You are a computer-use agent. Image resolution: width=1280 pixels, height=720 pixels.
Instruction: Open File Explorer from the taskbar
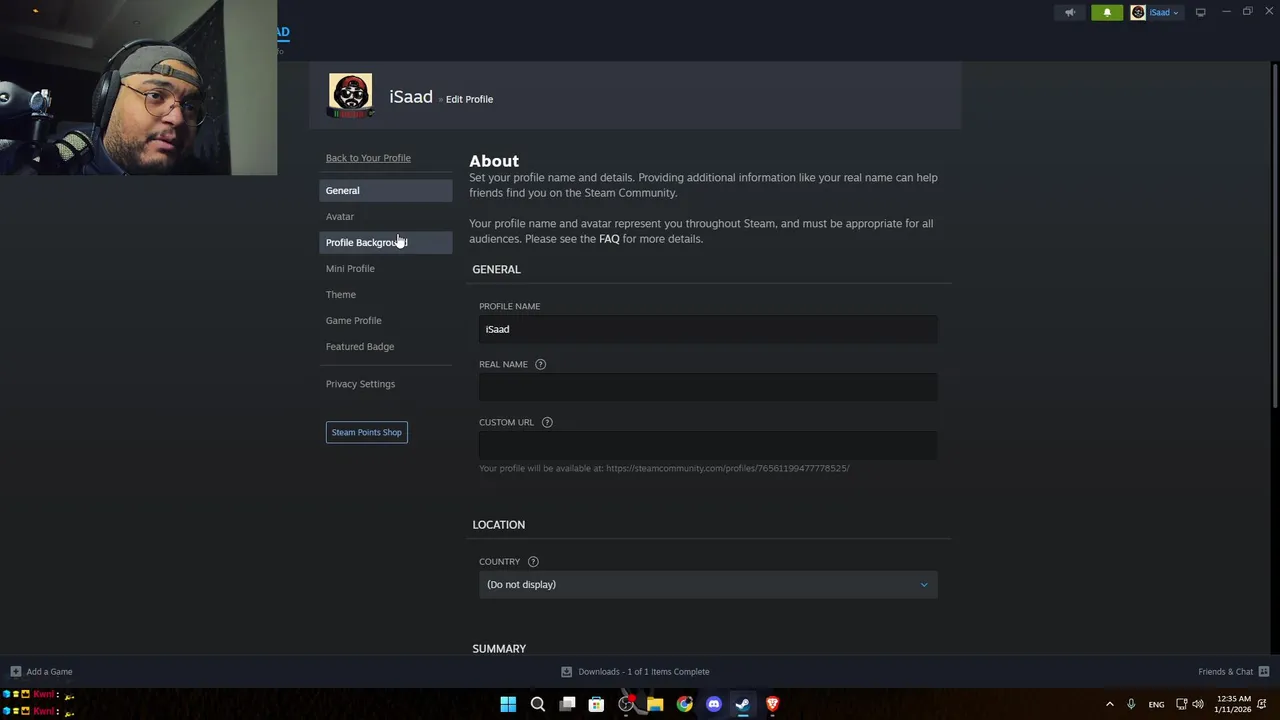[655, 704]
